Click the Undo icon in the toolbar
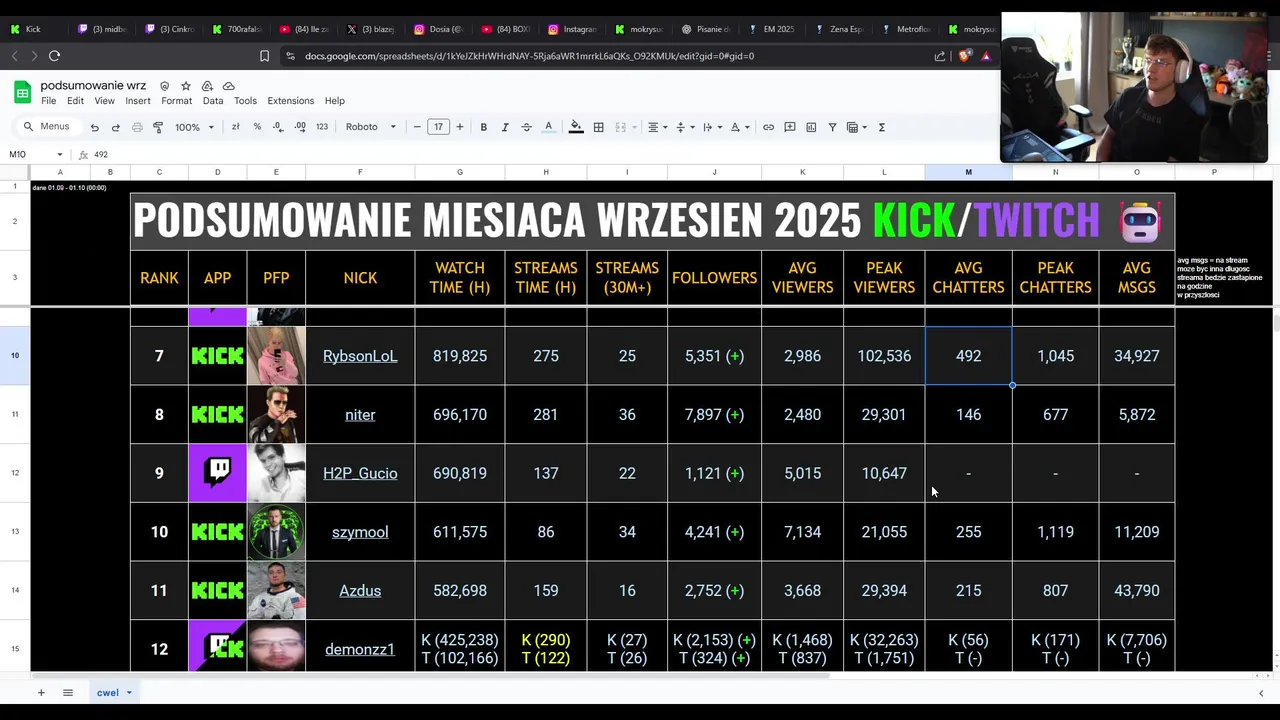Image resolution: width=1280 pixels, height=720 pixels. (95, 127)
